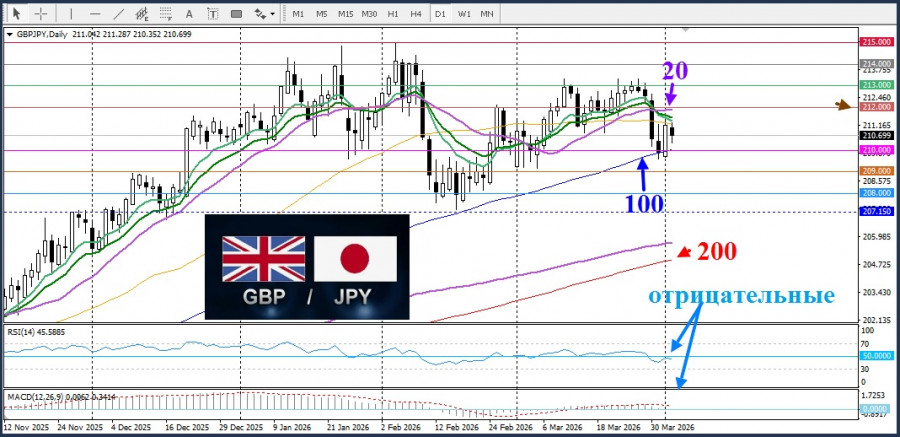Switch chart to W1 timeframe
This screenshot has height=437, width=900.
pyautogui.click(x=465, y=13)
